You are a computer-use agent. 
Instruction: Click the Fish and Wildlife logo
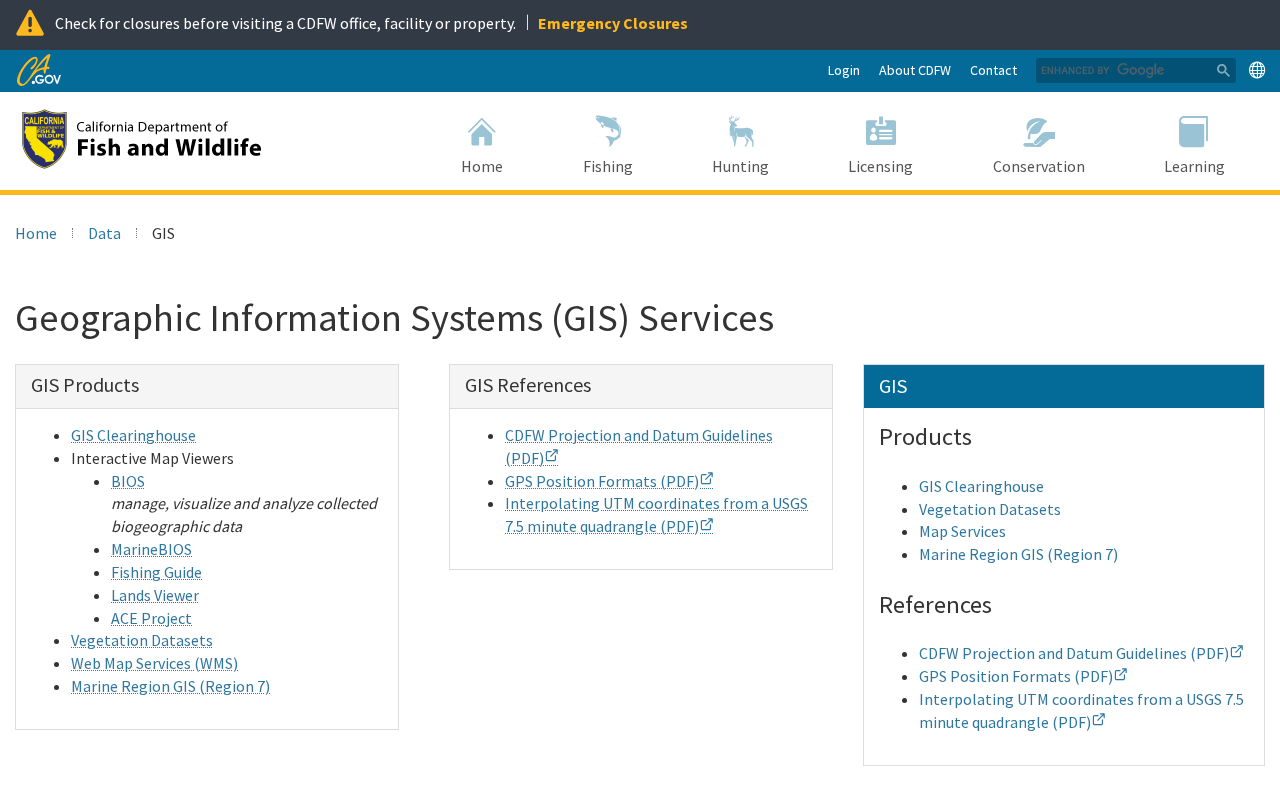click(141, 139)
